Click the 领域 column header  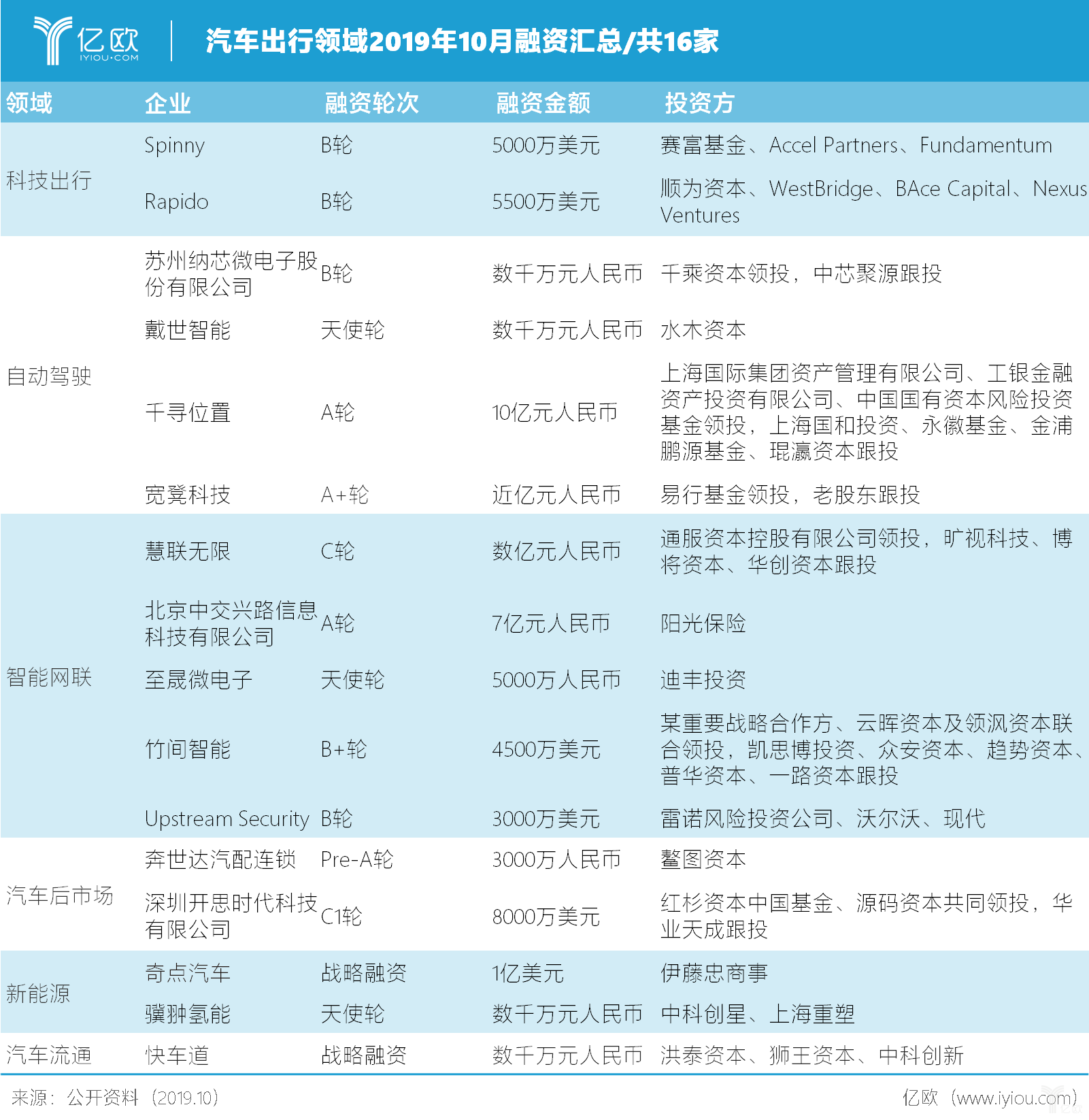[29, 103]
